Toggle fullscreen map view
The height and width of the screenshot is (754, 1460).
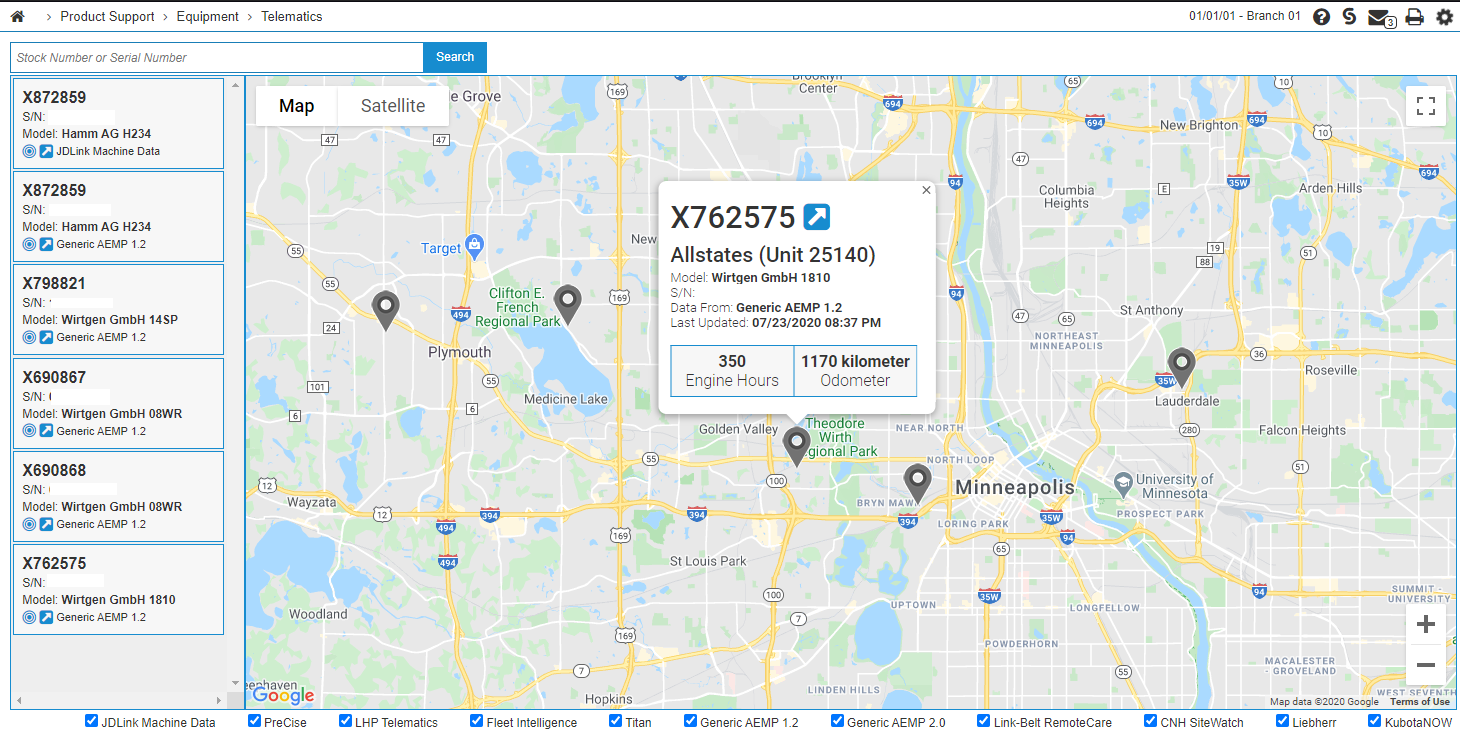tap(1426, 106)
